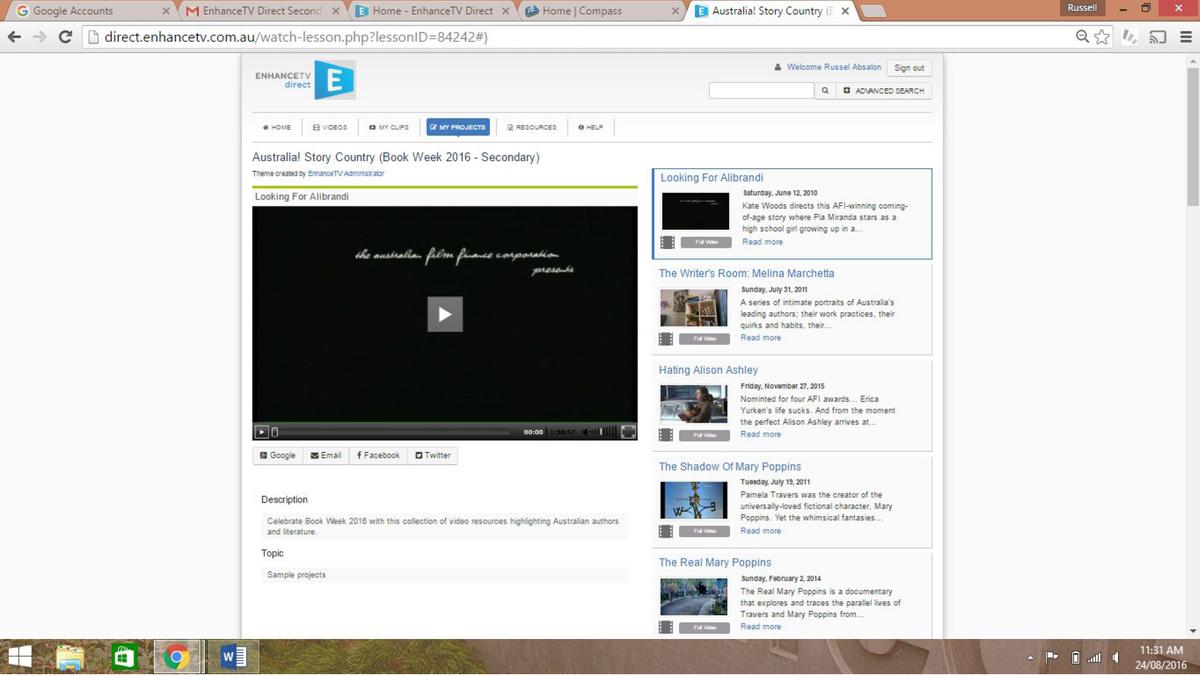Open Microsoft Word from the taskbar
Screen dimensions: 1200x676
pos(233,657)
